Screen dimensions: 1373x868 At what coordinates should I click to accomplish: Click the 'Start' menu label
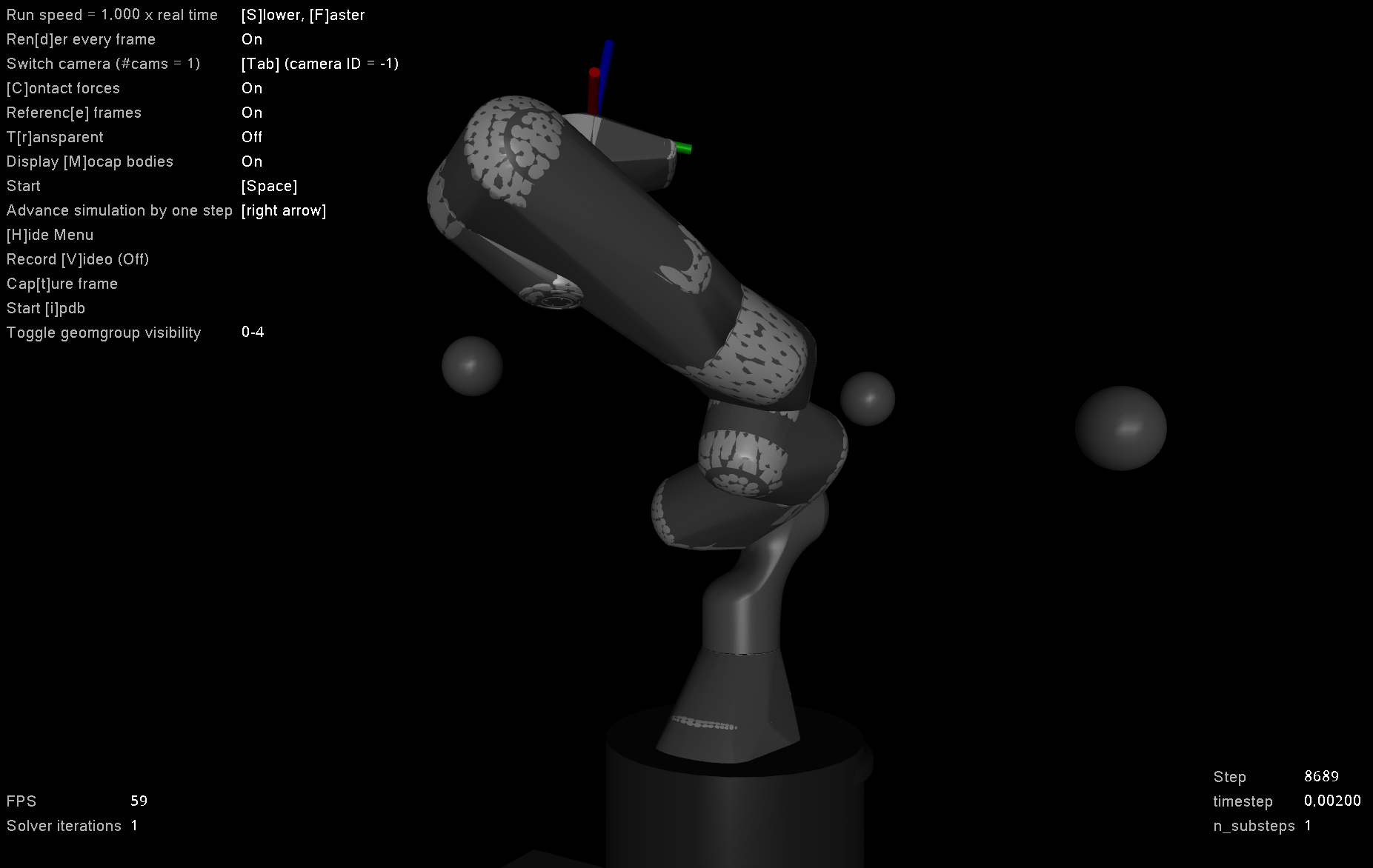point(23,186)
